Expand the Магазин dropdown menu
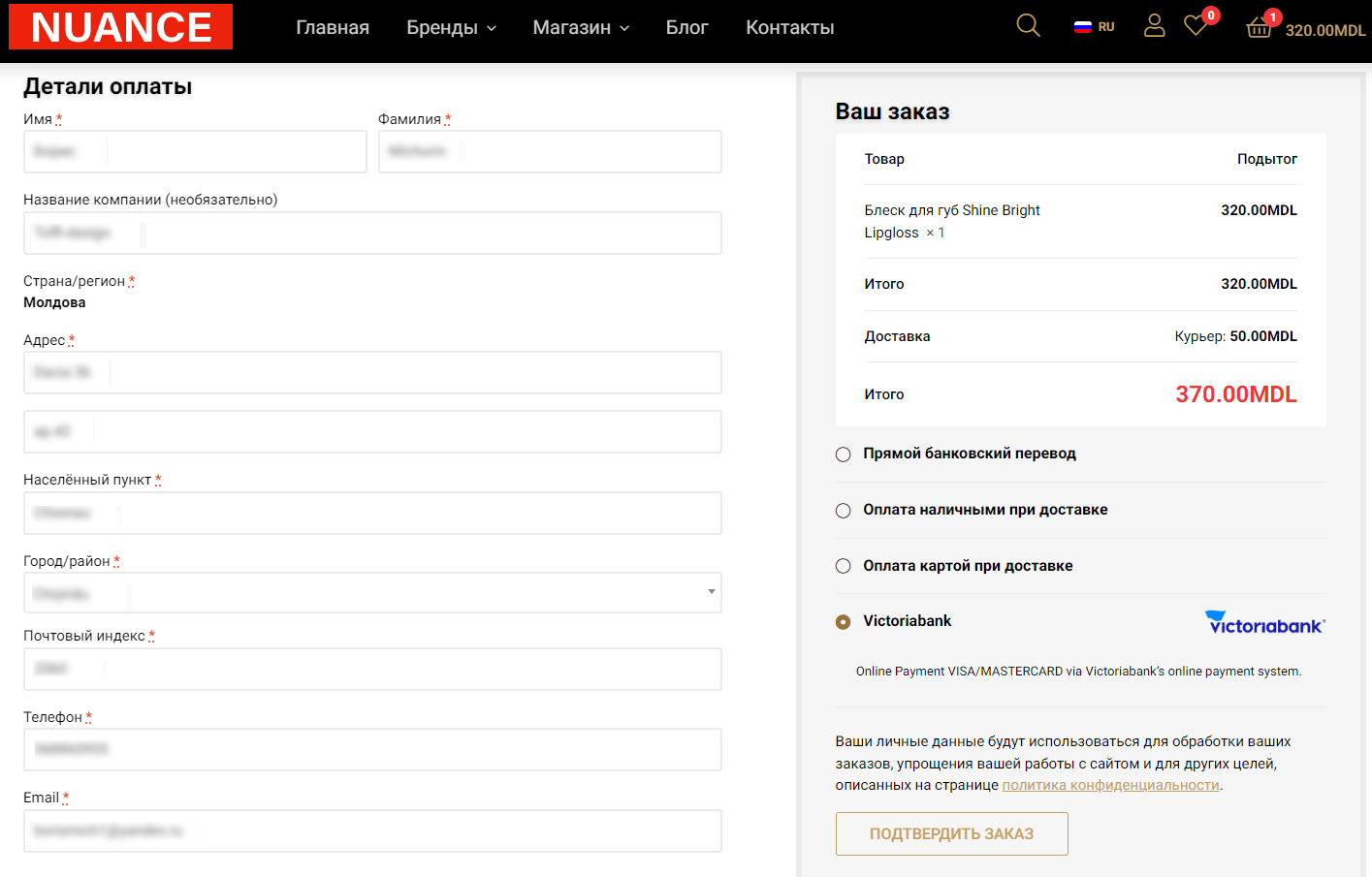1372x877 pixels. click(x=580, y=28)
